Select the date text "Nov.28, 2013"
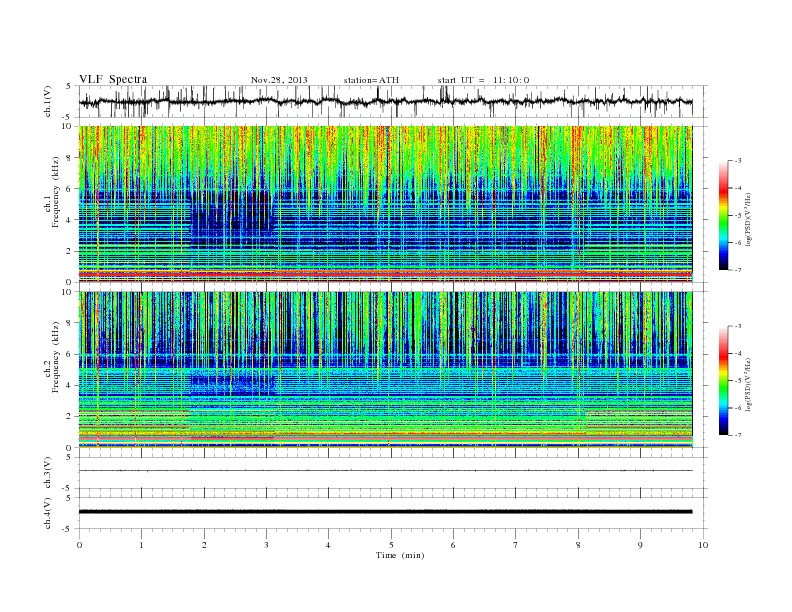Screen dimensions: 792x612 coord(279,80)
